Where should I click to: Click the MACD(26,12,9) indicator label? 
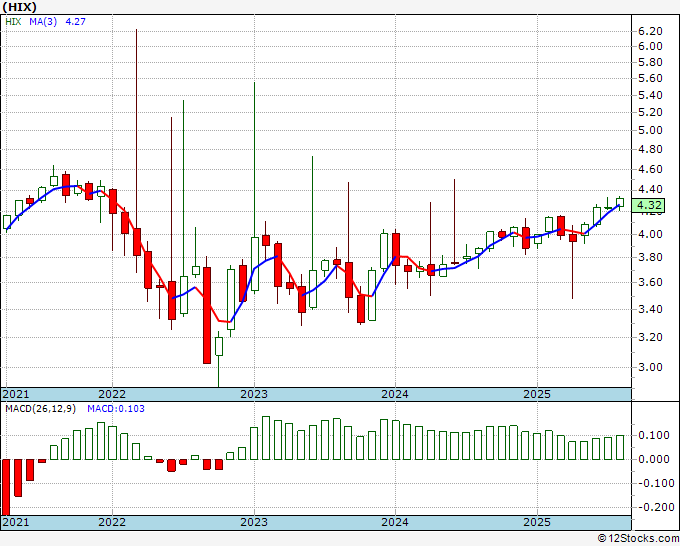click(x=40, y=409)
